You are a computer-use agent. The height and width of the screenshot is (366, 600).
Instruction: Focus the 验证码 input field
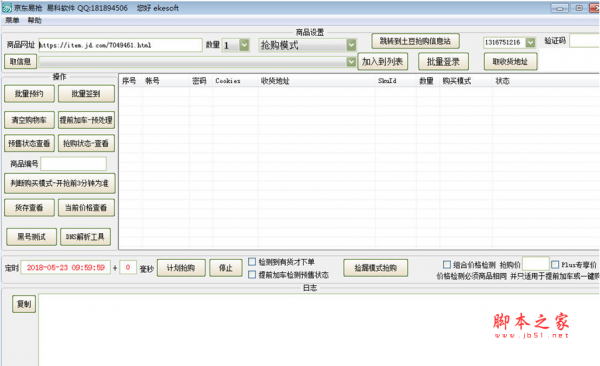[x=584, y=41]
